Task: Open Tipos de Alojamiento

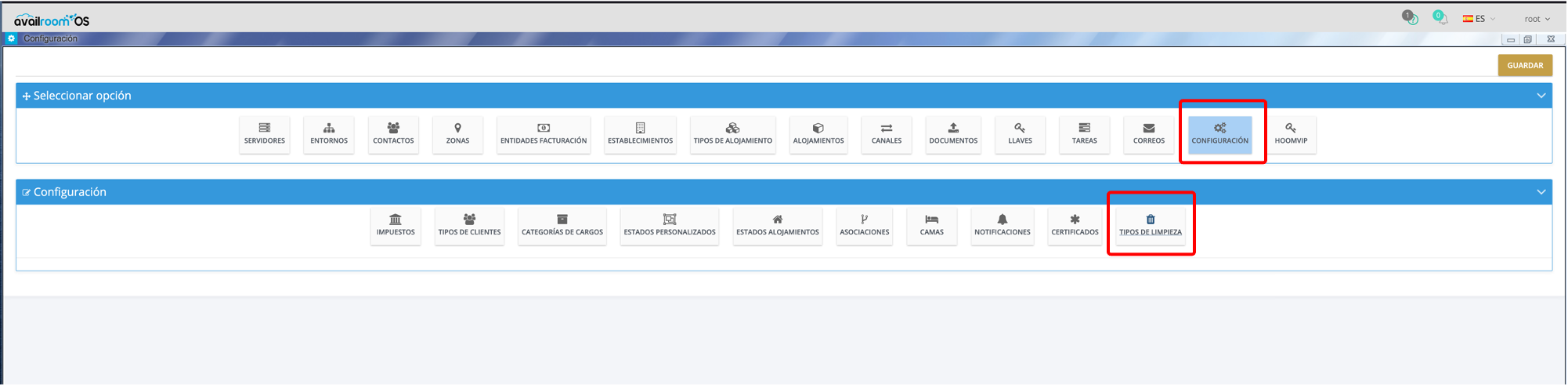Action: point(732,134)
